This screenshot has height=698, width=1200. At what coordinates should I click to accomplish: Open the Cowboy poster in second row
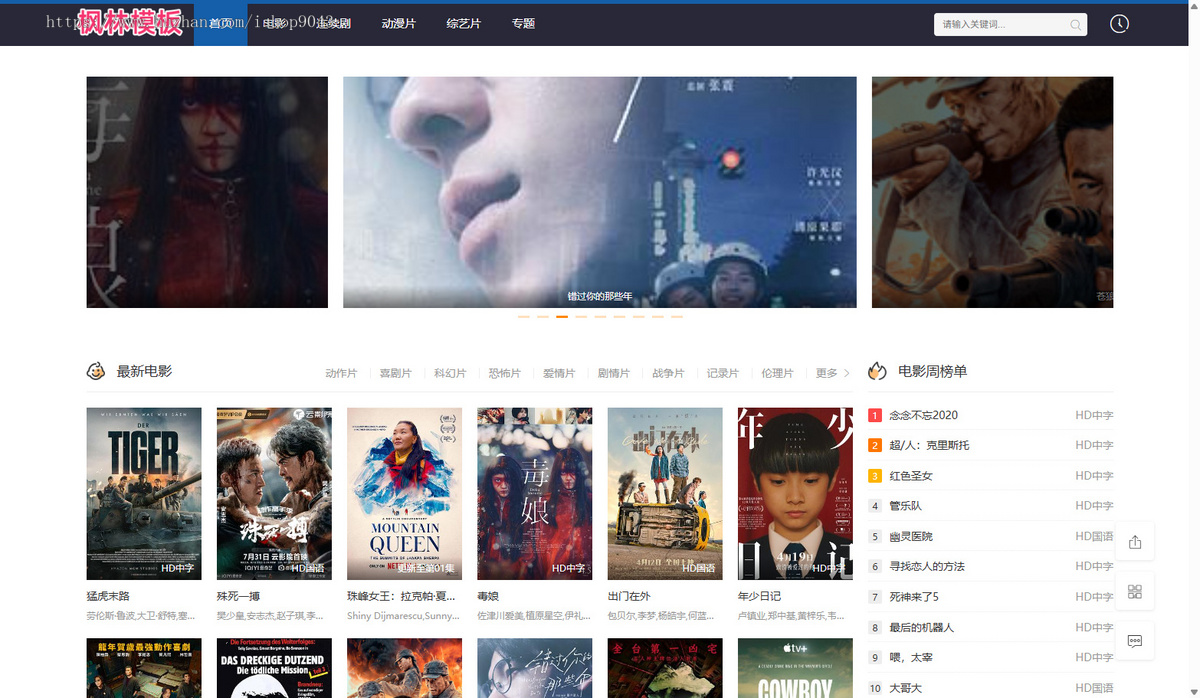click(795, 668)
